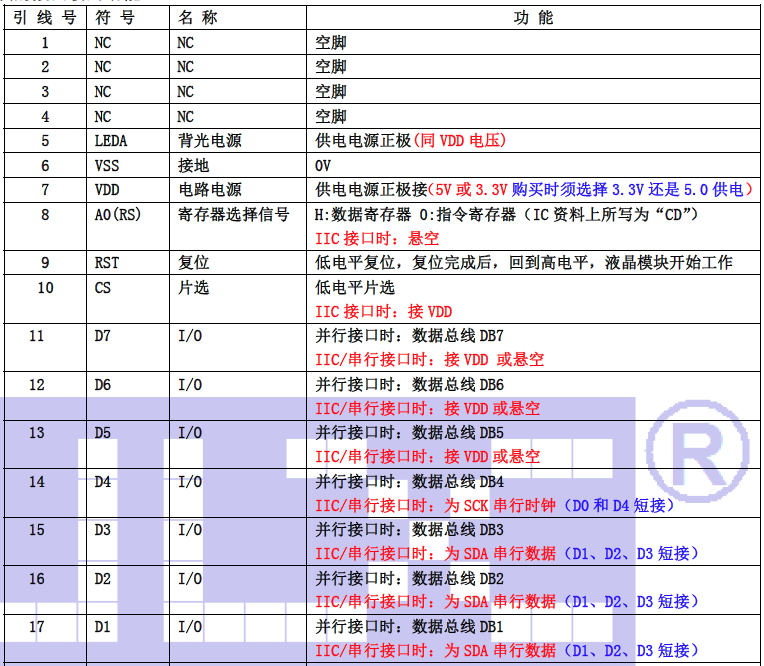
Task: Click pin number 17 cell
Action: 37,627
